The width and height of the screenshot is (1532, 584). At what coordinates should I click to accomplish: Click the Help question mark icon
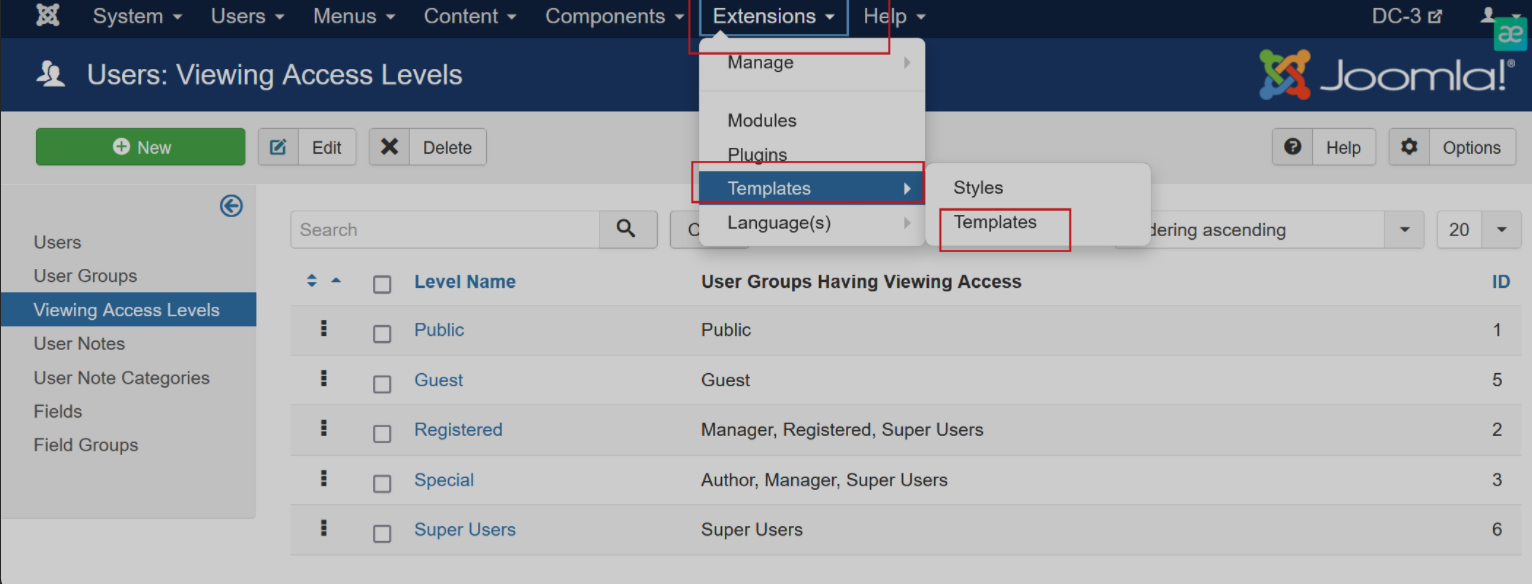coord(1293,147)
